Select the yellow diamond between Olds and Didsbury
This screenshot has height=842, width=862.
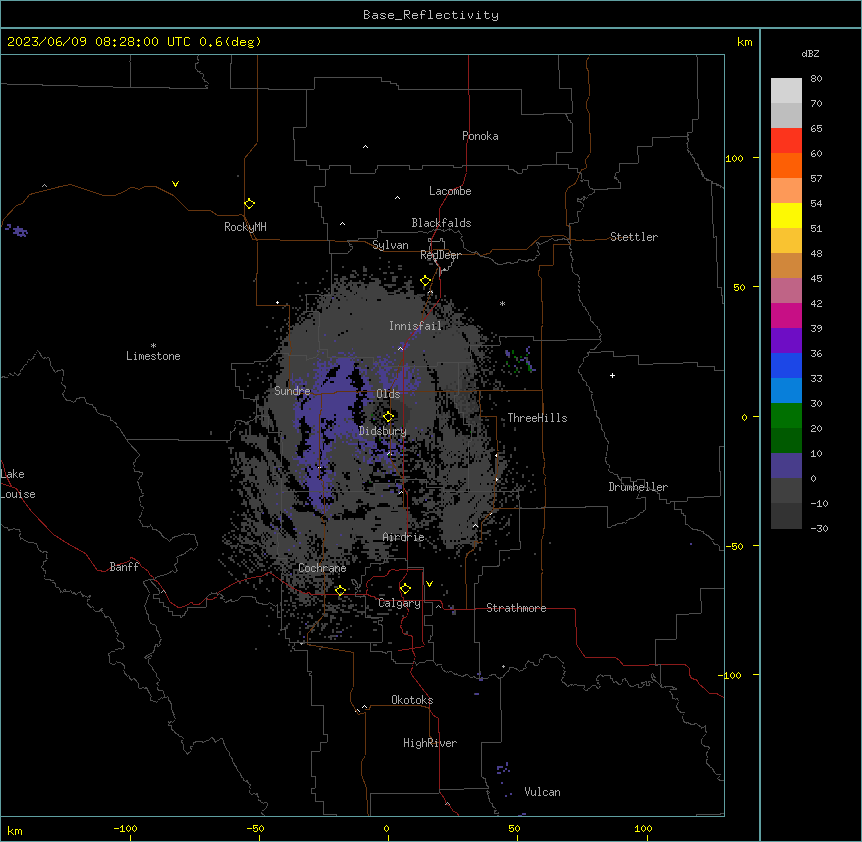tap(388, 417)
